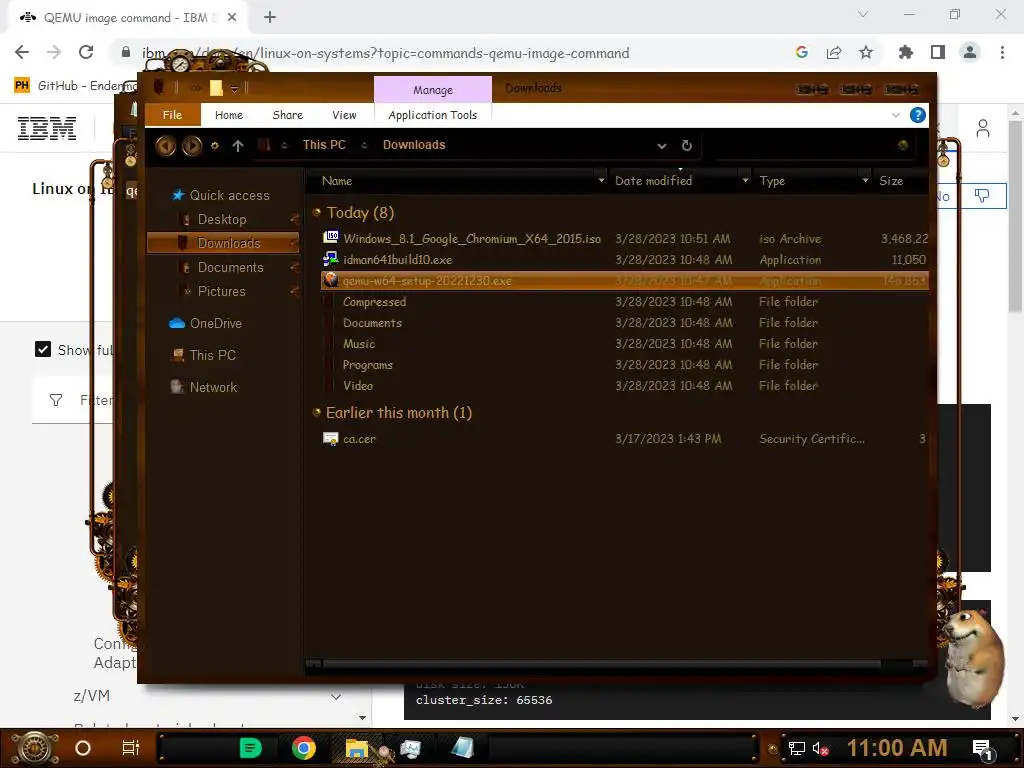This screenshot has height=768, width=1024.
Task: Open Cortana search circle on taskbar
Action: point(83,748)
